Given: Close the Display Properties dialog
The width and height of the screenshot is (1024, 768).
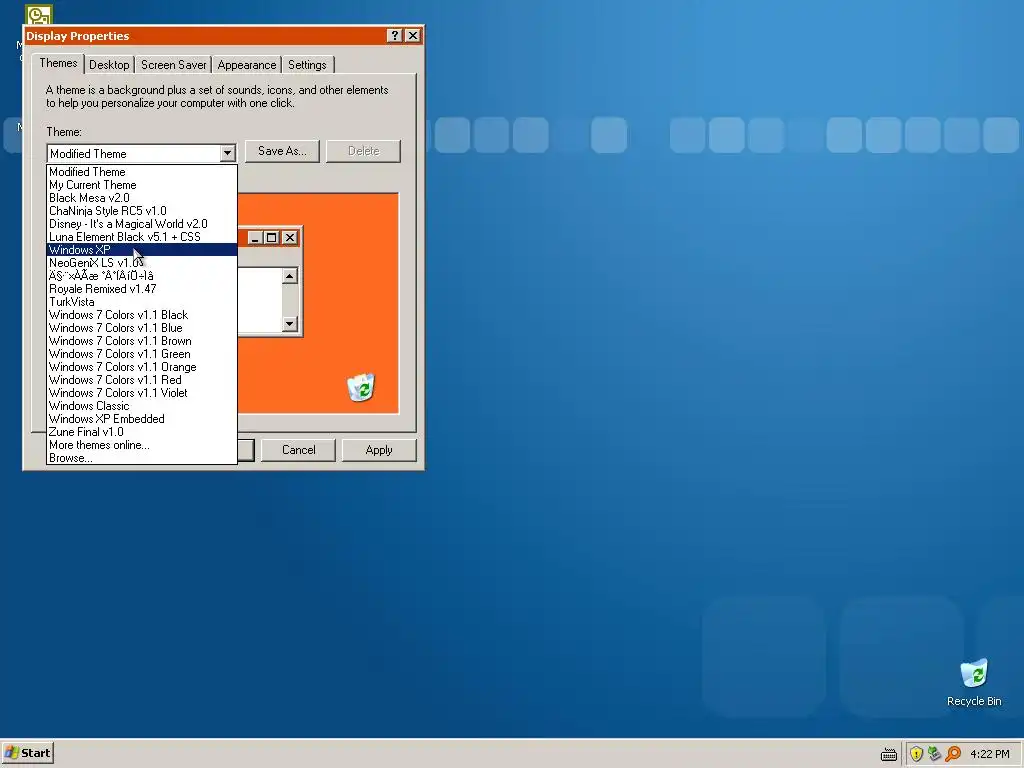Looking at the screenshot, I should [413, 36].
